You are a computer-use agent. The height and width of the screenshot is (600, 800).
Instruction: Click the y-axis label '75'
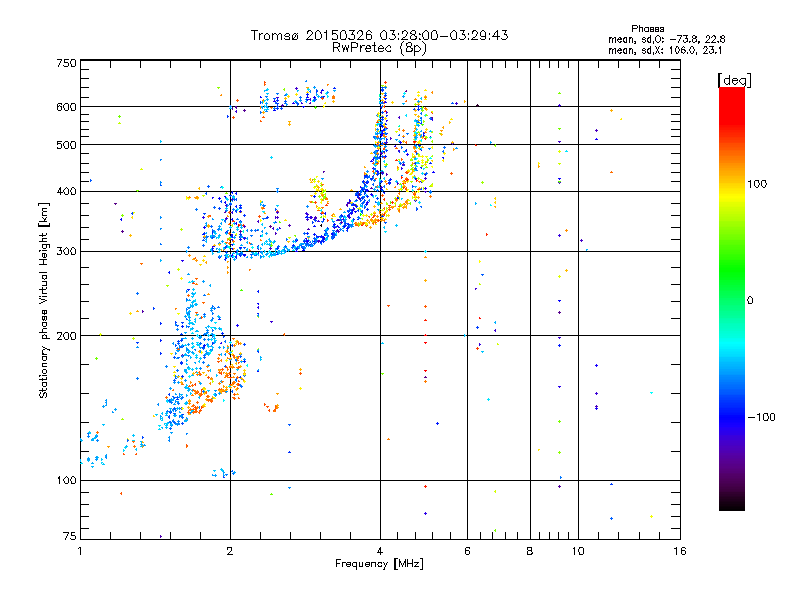click(70, 536)
